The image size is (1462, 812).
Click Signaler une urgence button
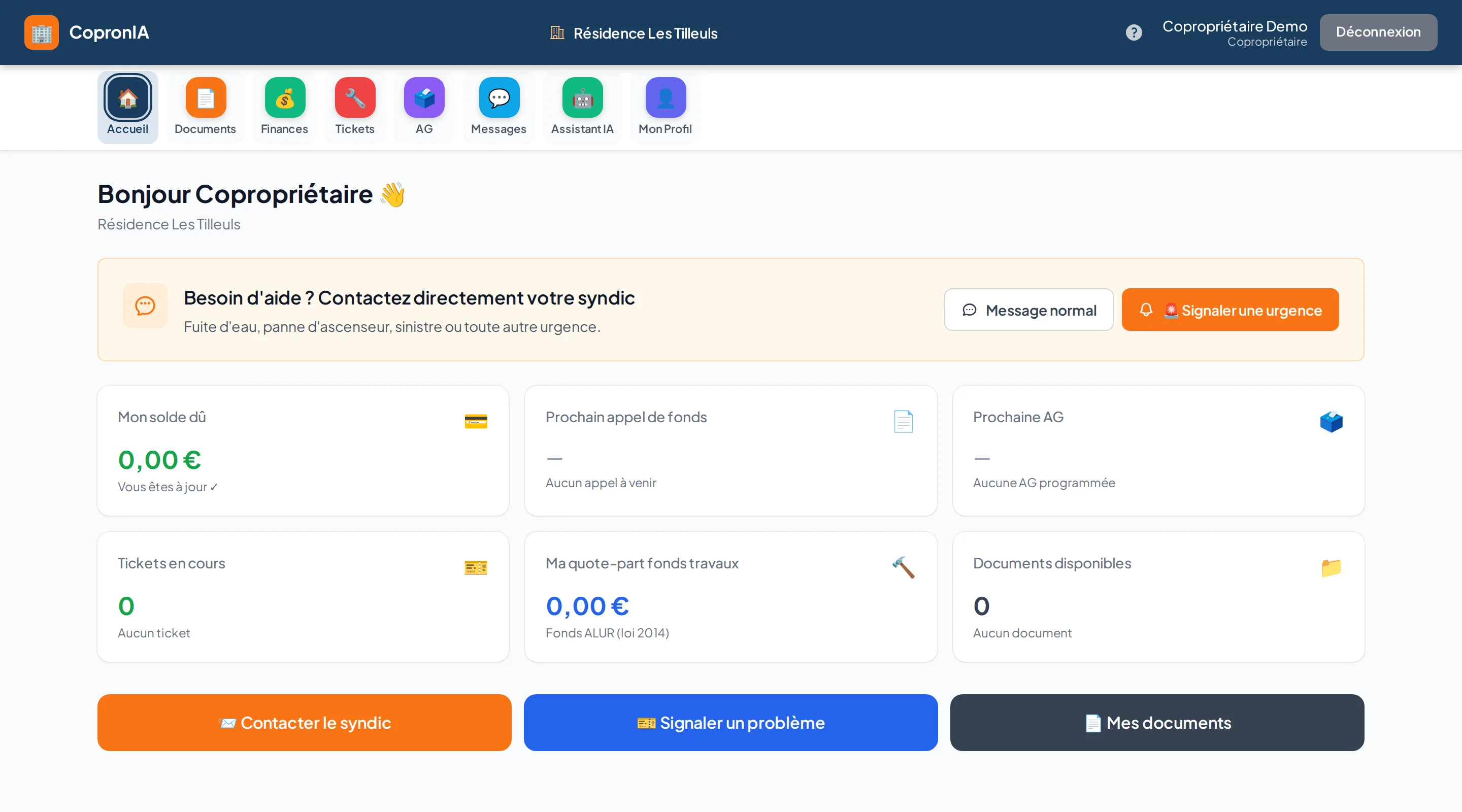pyautogui.click(x=1230, y=310)
